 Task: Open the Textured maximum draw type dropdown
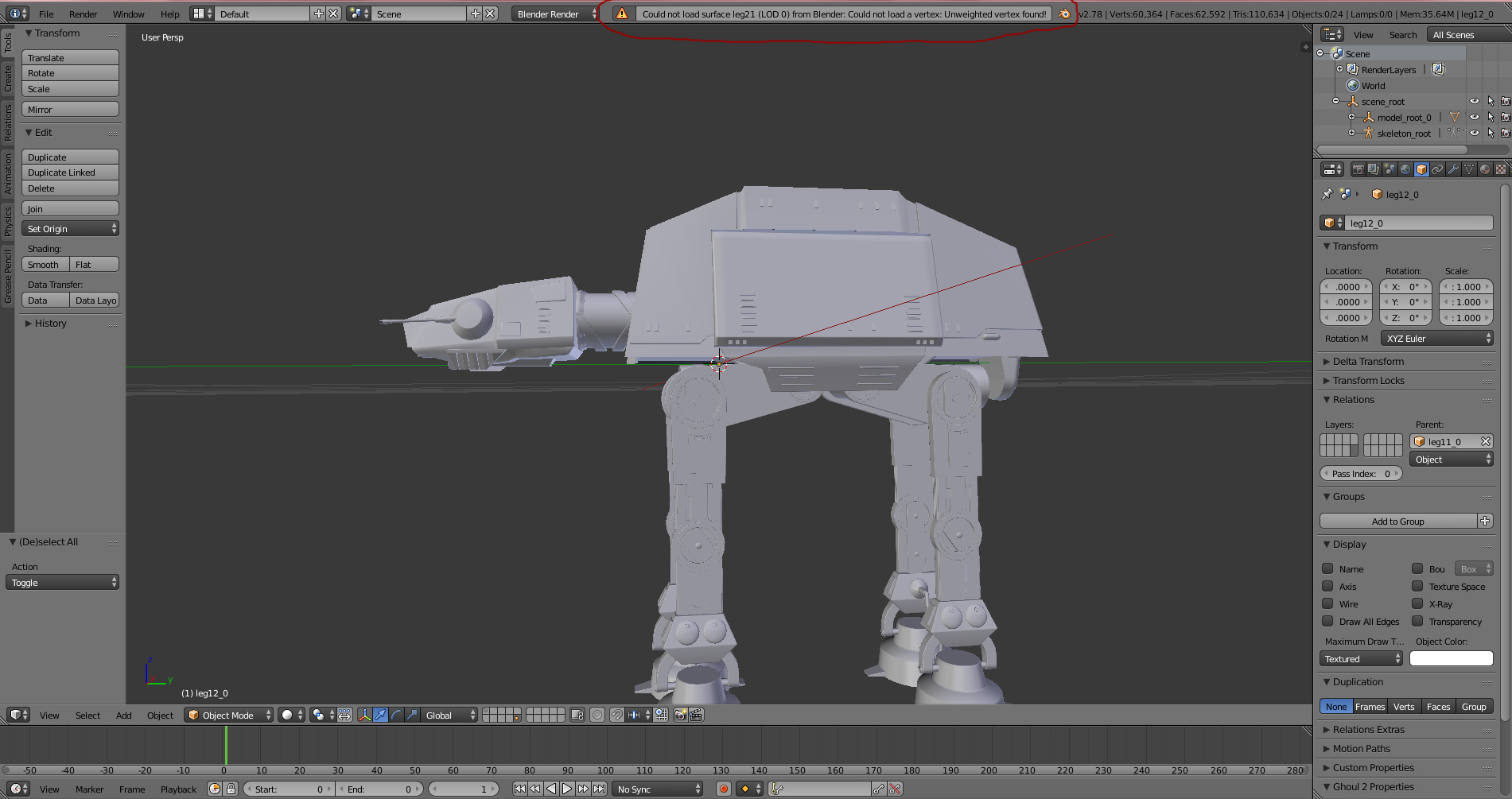click(x=1361, y=658)
